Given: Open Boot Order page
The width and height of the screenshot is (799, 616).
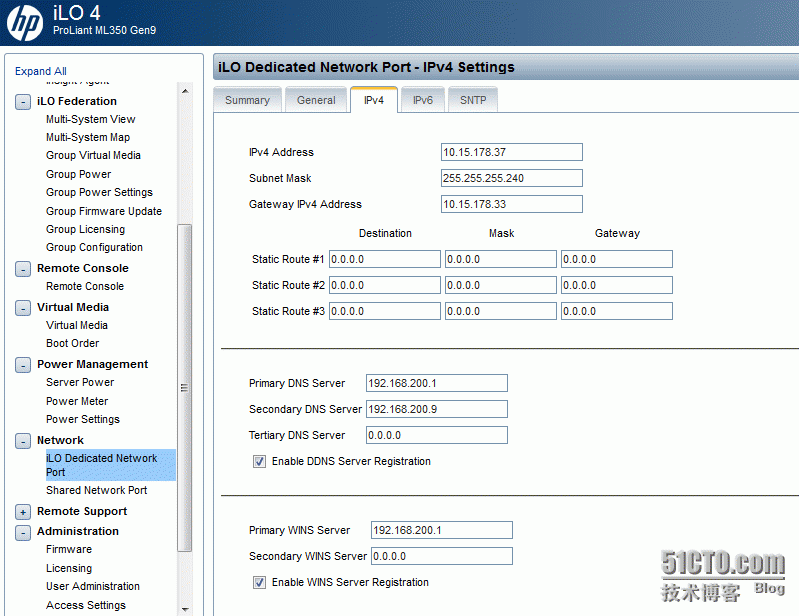Looking at the screenshot, I should coord(73,343).
